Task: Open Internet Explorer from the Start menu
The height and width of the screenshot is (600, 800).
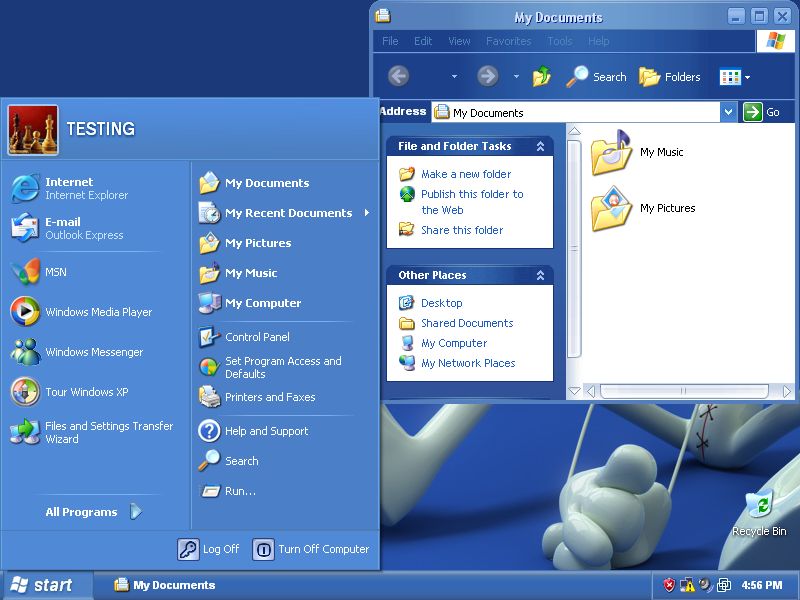Action: pos(70,188)
